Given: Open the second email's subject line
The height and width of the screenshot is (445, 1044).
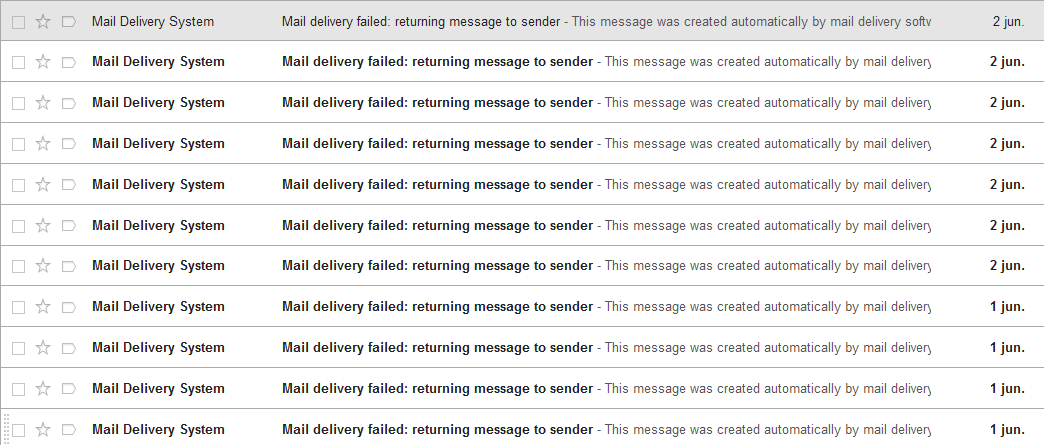Looking at the screenshot, I should pos(437,62).
